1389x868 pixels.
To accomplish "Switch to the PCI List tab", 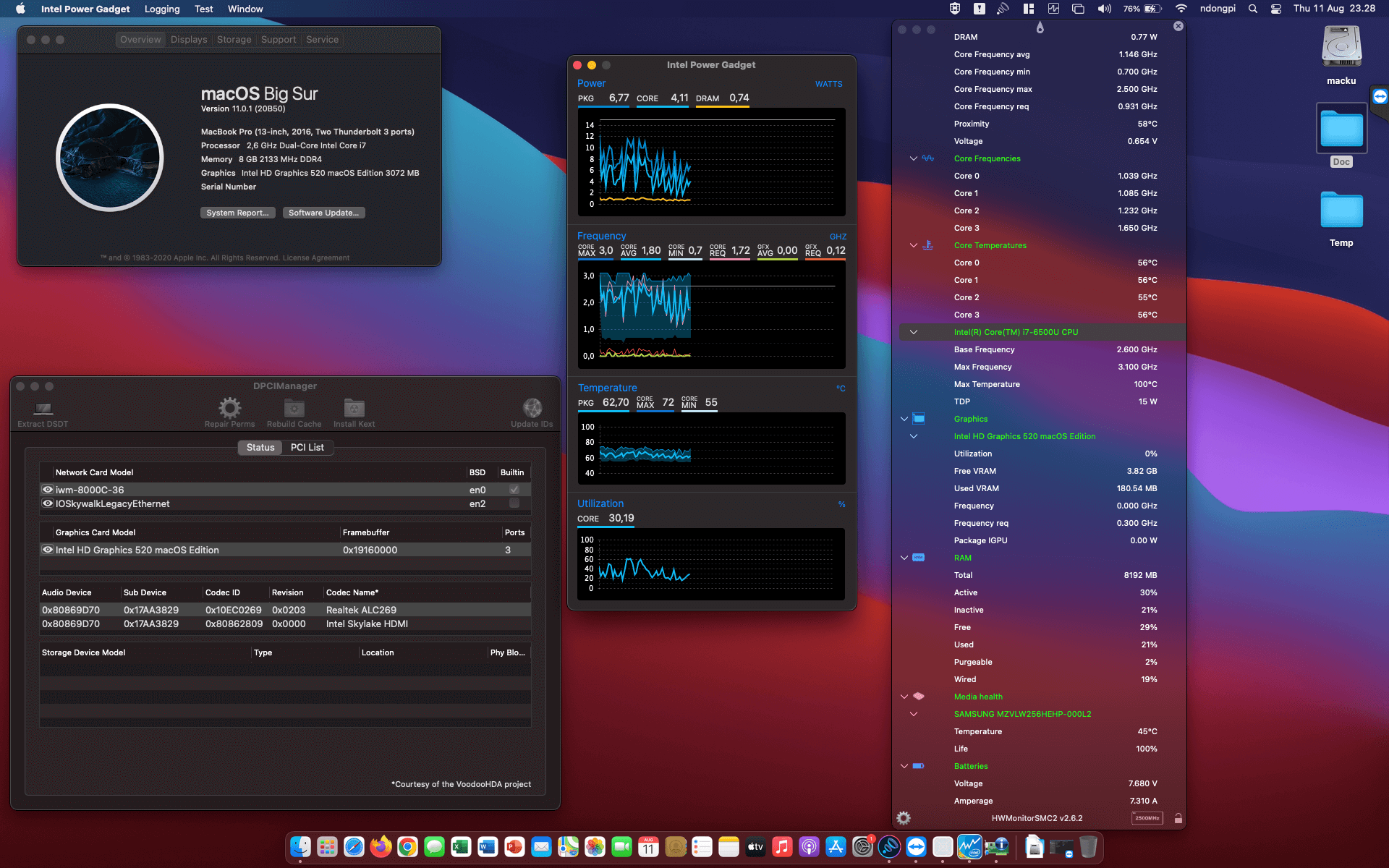I will click(x=307, y=448).
